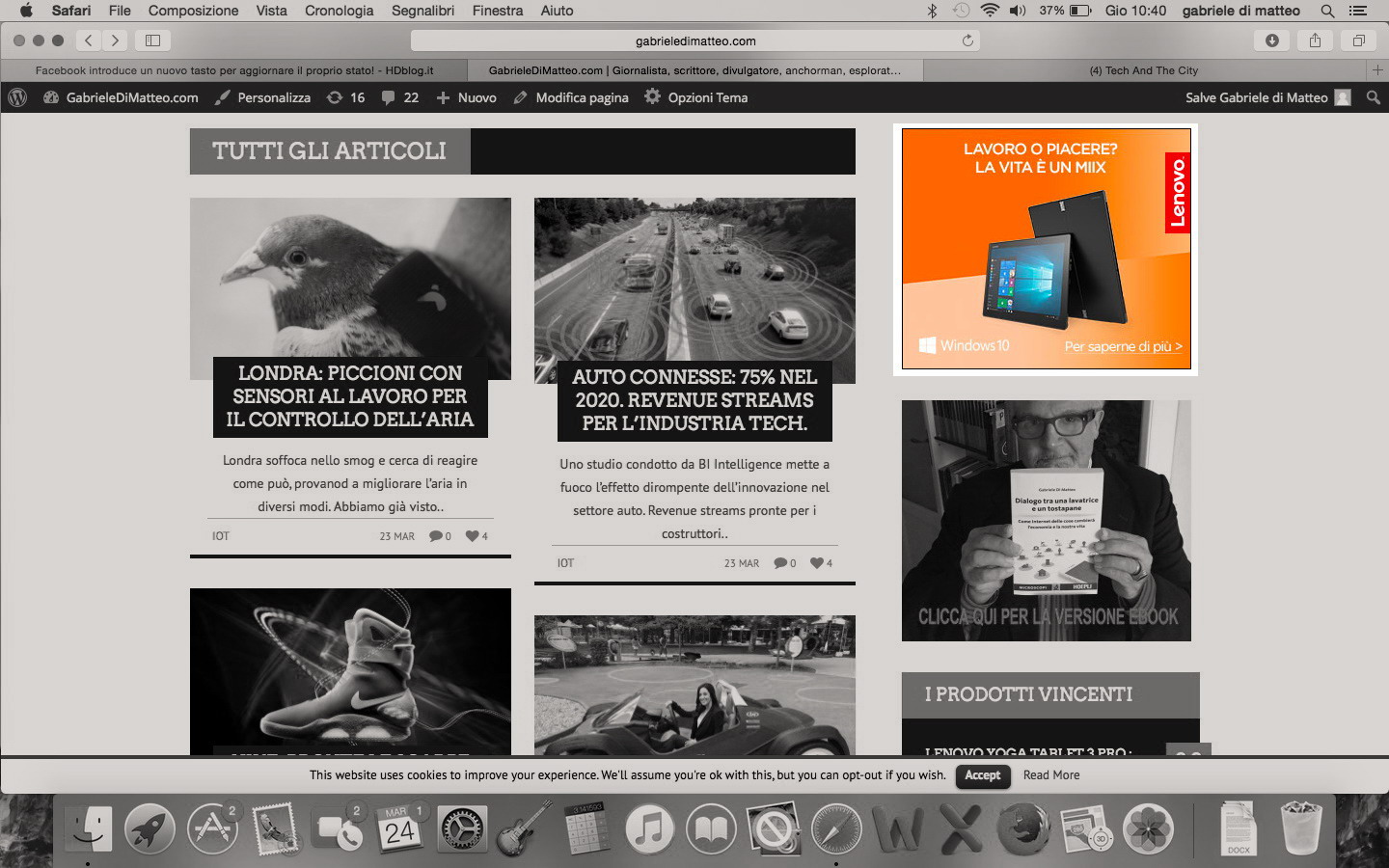Click Modifica pagina in the admin bar
1389x868 pixels.
tap(571, 97)
